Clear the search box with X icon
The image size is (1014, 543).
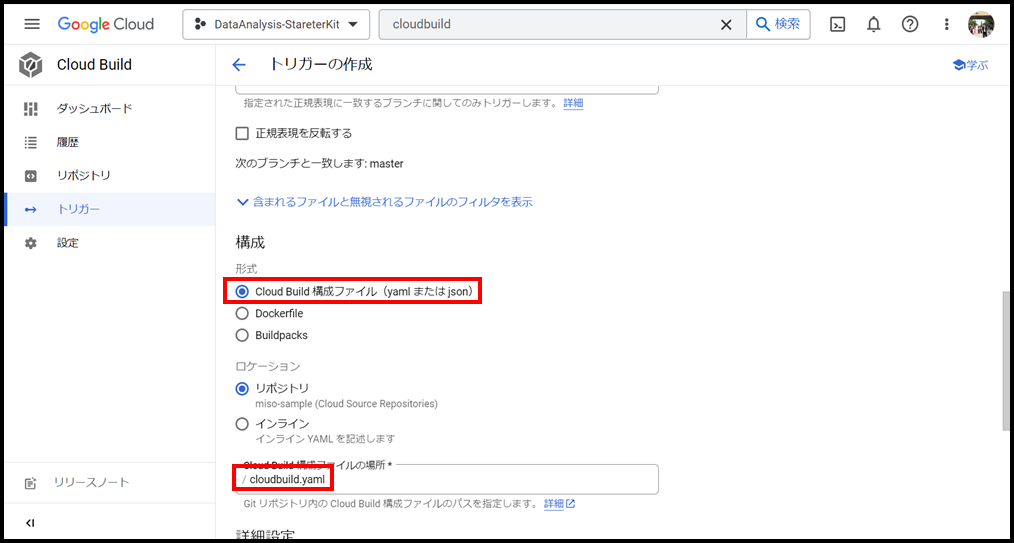pos(726,24)
